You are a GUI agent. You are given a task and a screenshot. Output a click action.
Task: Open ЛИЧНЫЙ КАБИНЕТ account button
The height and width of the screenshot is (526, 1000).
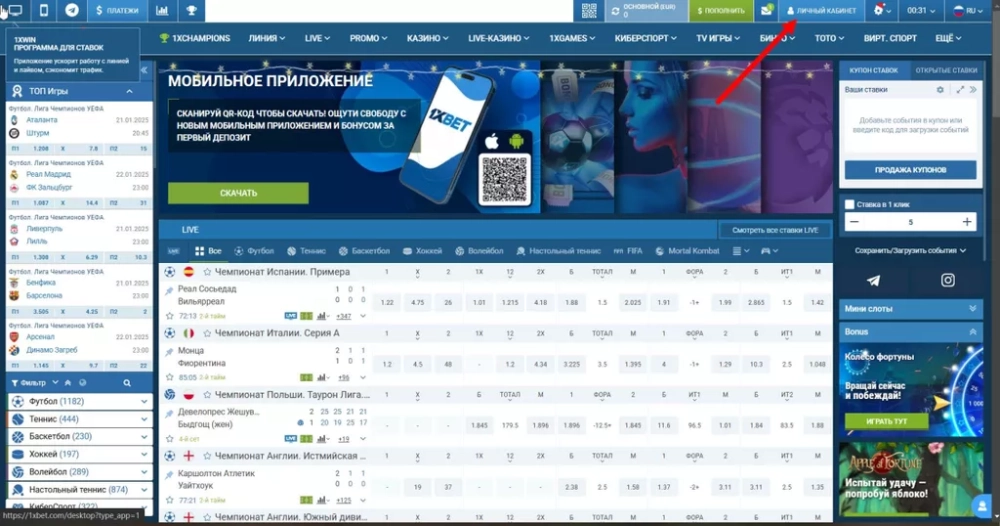tap(821, 10)
